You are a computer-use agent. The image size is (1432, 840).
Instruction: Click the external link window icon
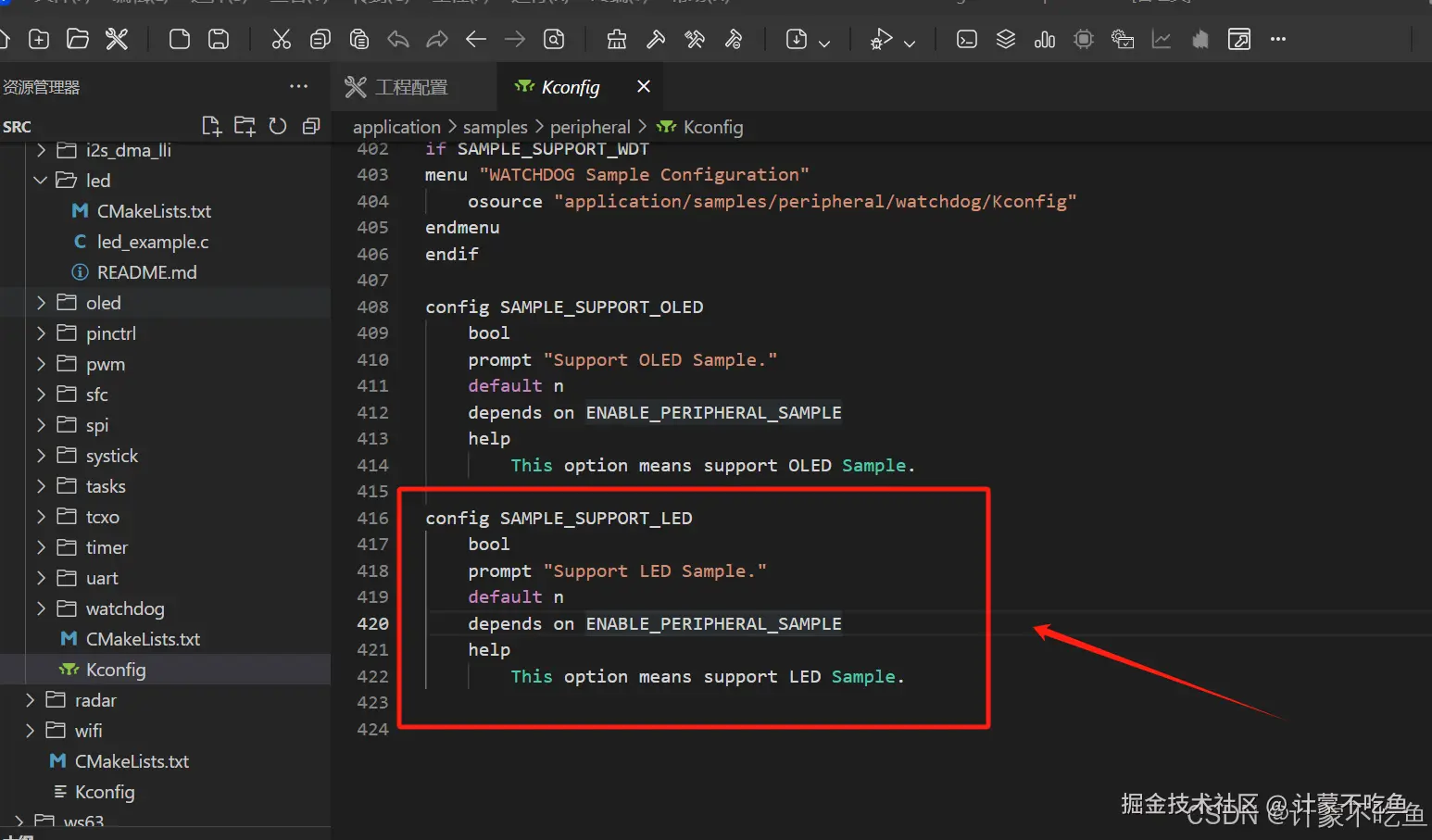(x=1239, y=39)
